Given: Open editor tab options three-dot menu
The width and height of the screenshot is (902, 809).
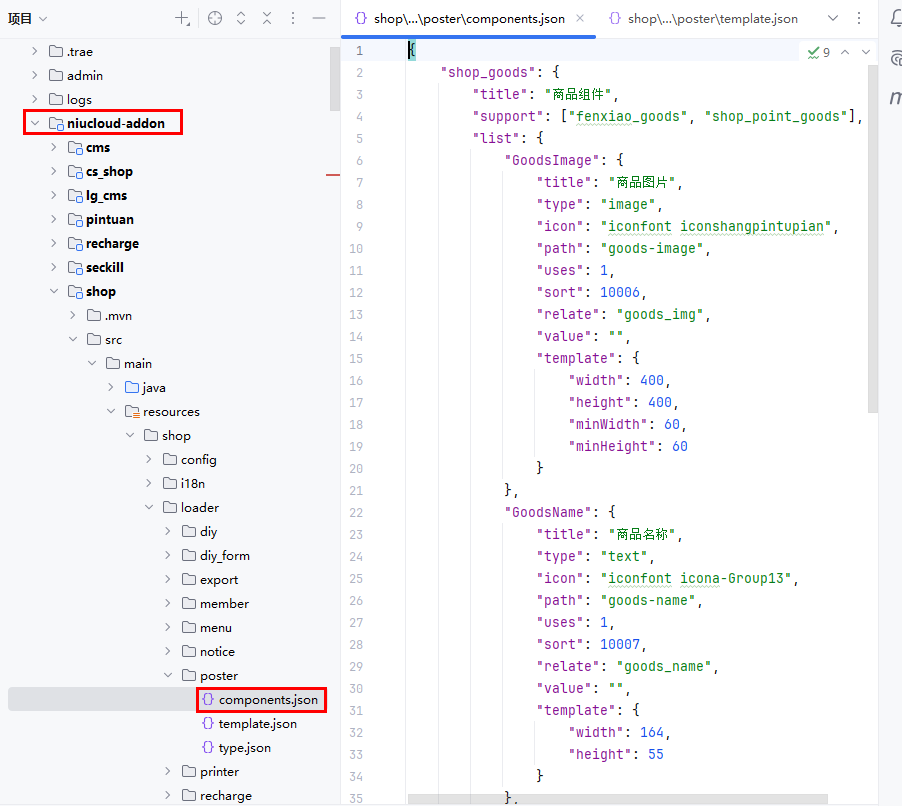Looking at the screenshot, I should pos(860,18).
